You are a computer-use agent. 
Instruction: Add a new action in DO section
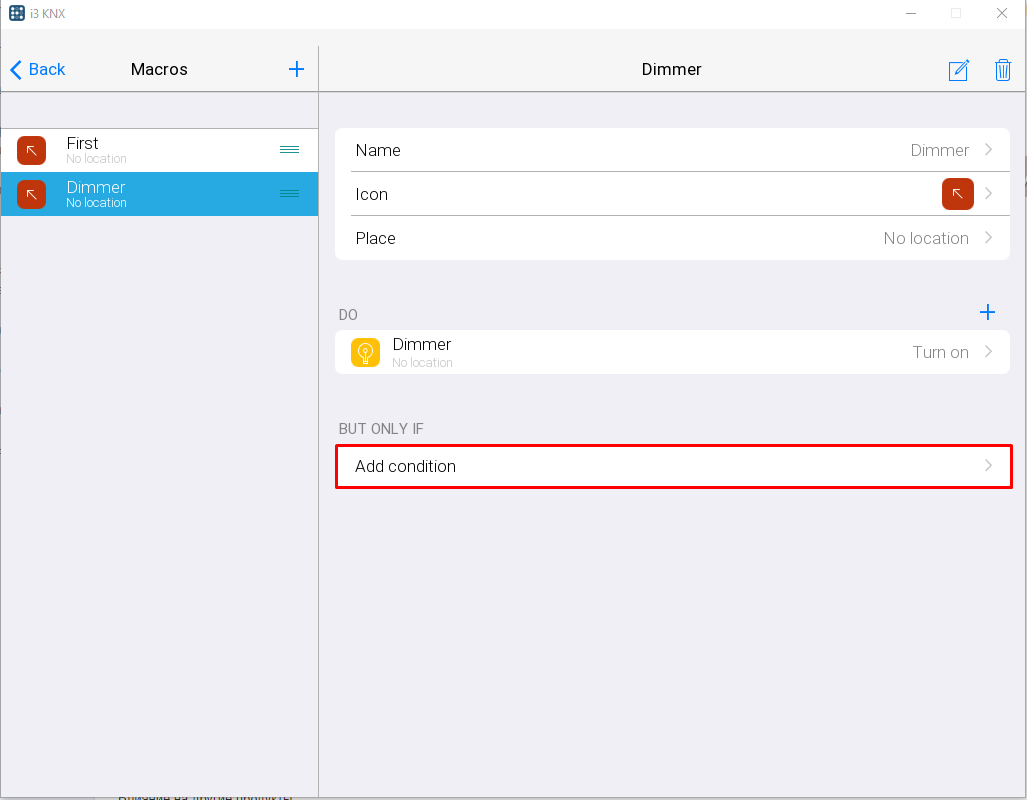pos(987,312)
